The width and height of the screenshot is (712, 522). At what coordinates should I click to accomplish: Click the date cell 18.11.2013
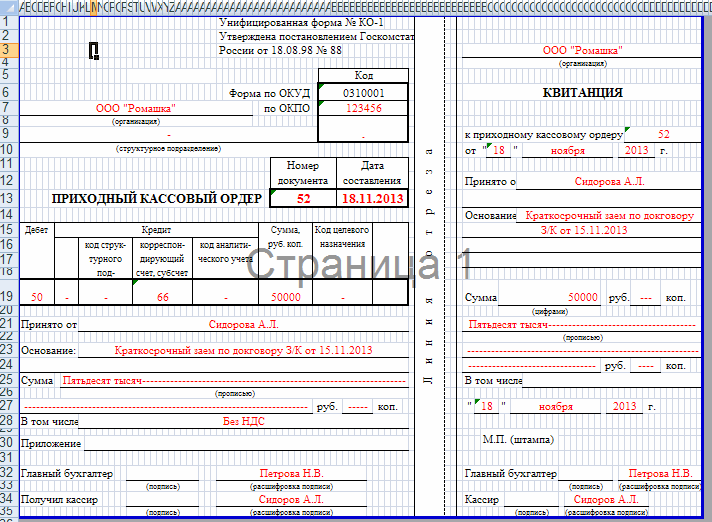372,198
